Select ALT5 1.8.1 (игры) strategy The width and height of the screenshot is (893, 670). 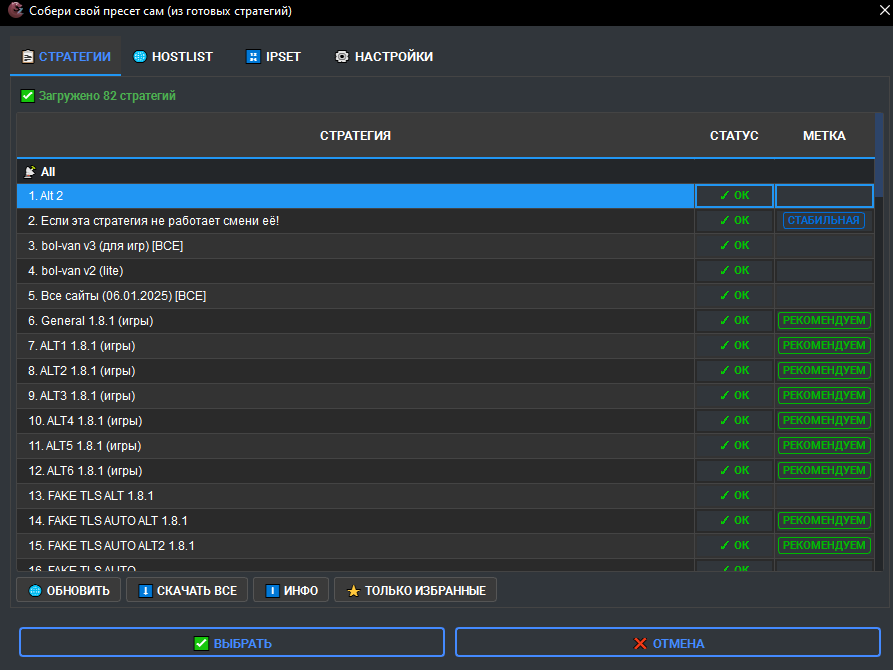355,446
